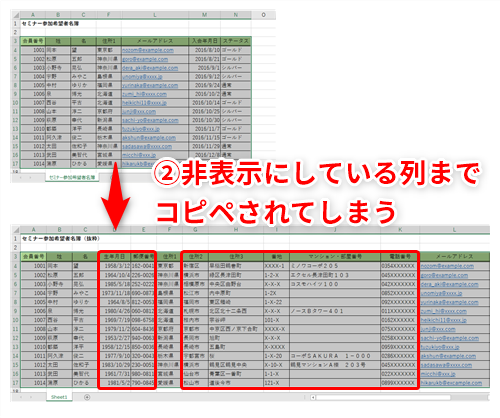Open hikarukb@example.com link in Sheet1 workbook
The image size is (500, 418).
(x=451, y=383)
